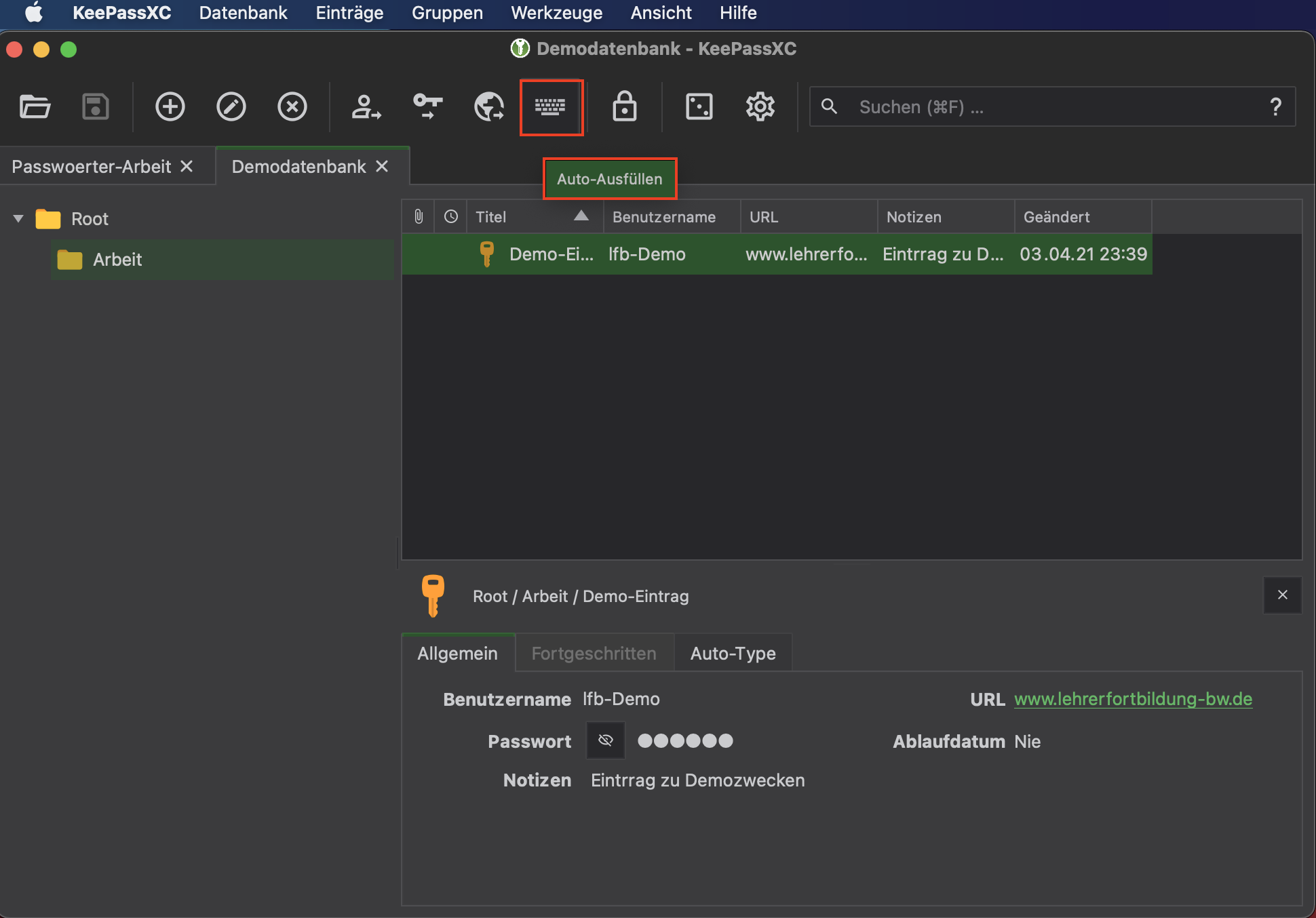Open the password generator dice icon
Viewport: 1316px width, 918px height.
699,107
